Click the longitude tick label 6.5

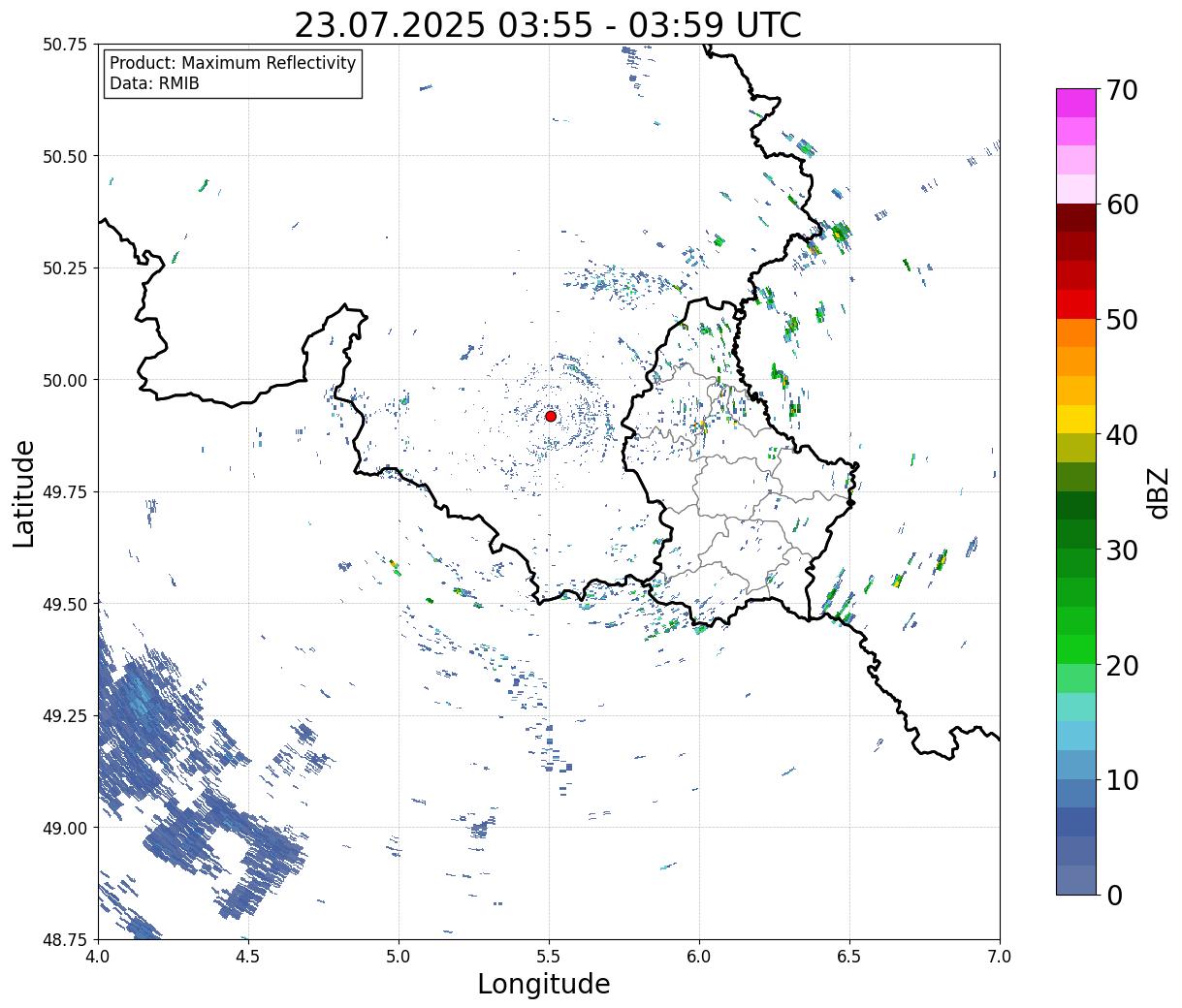click(849, 957)
